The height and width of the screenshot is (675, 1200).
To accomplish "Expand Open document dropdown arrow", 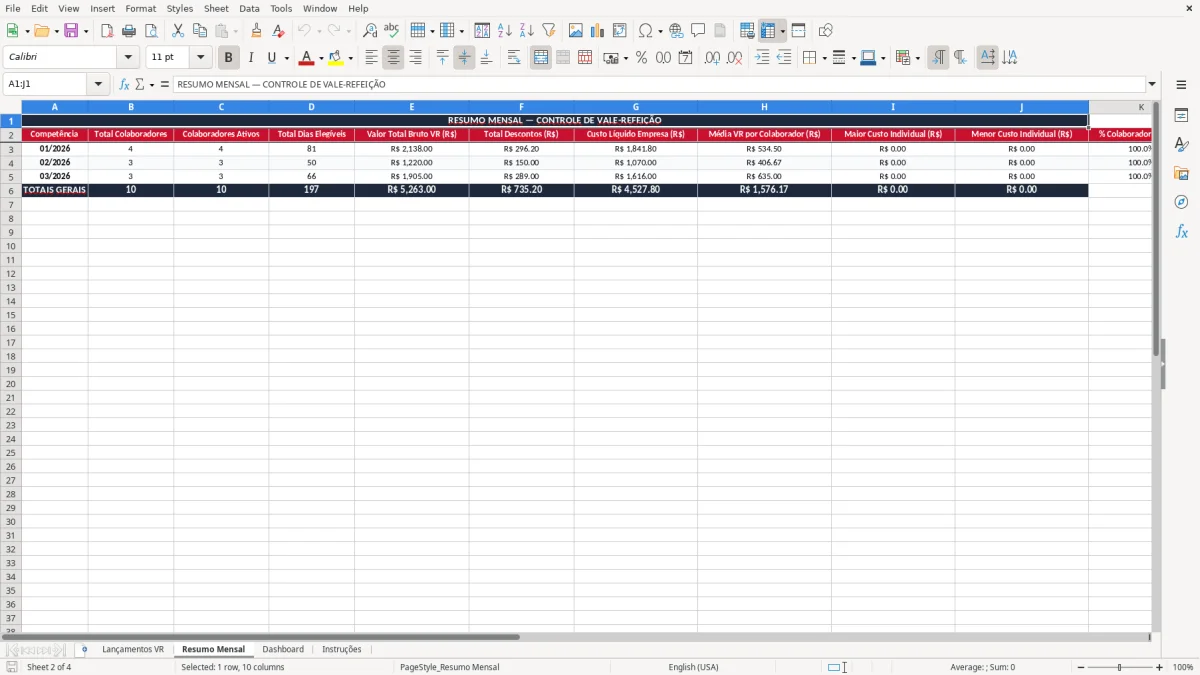I will [x=56, y=31].
